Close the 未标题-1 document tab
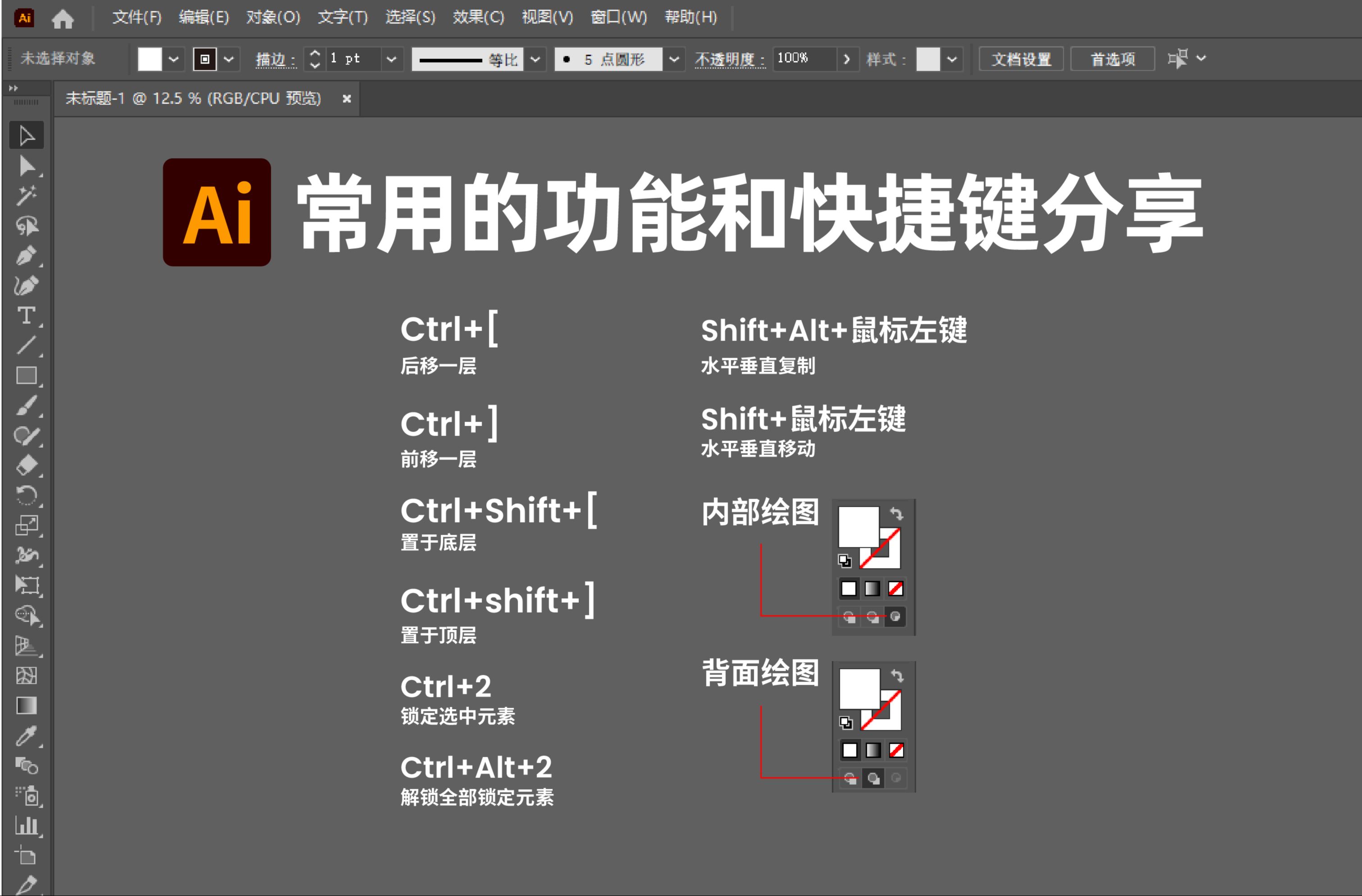The height and width of the screenshot is (896, 1362). [x=346, y=99]
